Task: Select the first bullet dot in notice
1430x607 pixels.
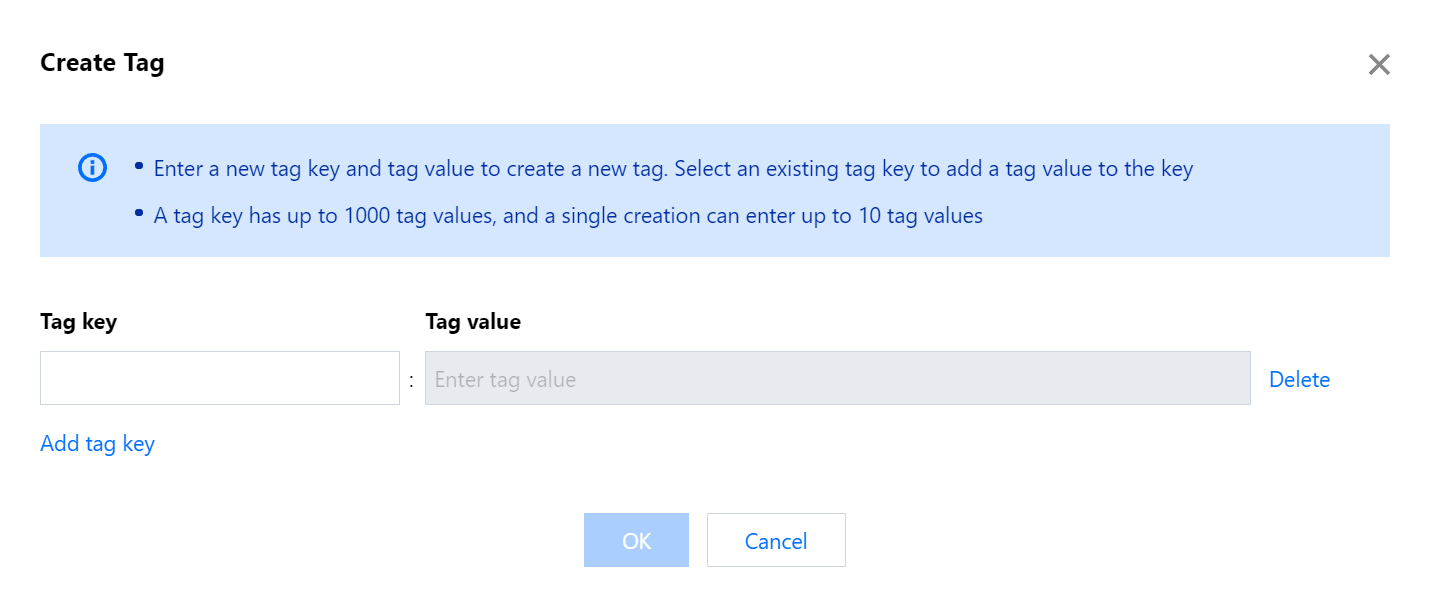Action: point(139,165)
